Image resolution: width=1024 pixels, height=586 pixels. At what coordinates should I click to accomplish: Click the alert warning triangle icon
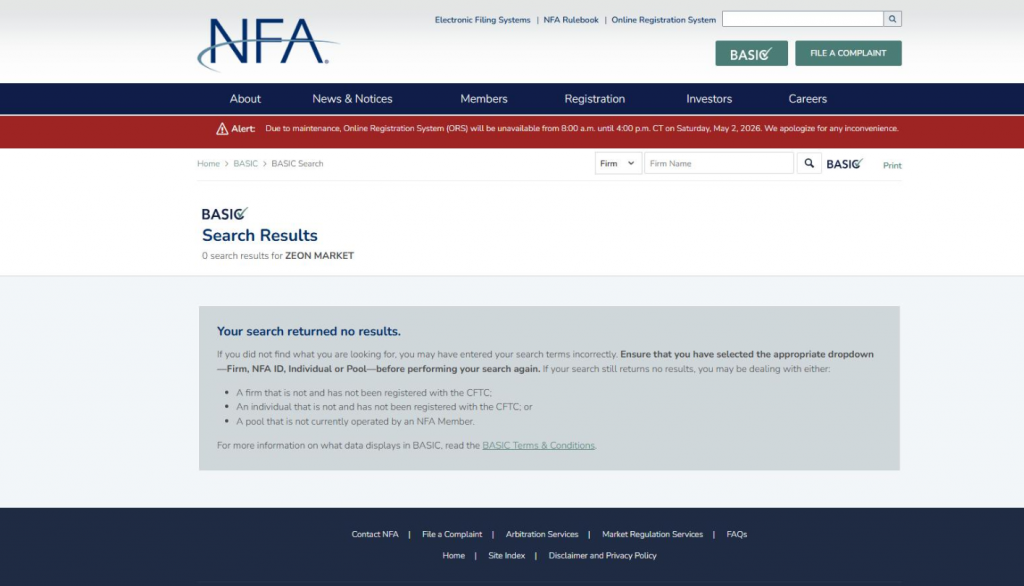coord(222,129)
